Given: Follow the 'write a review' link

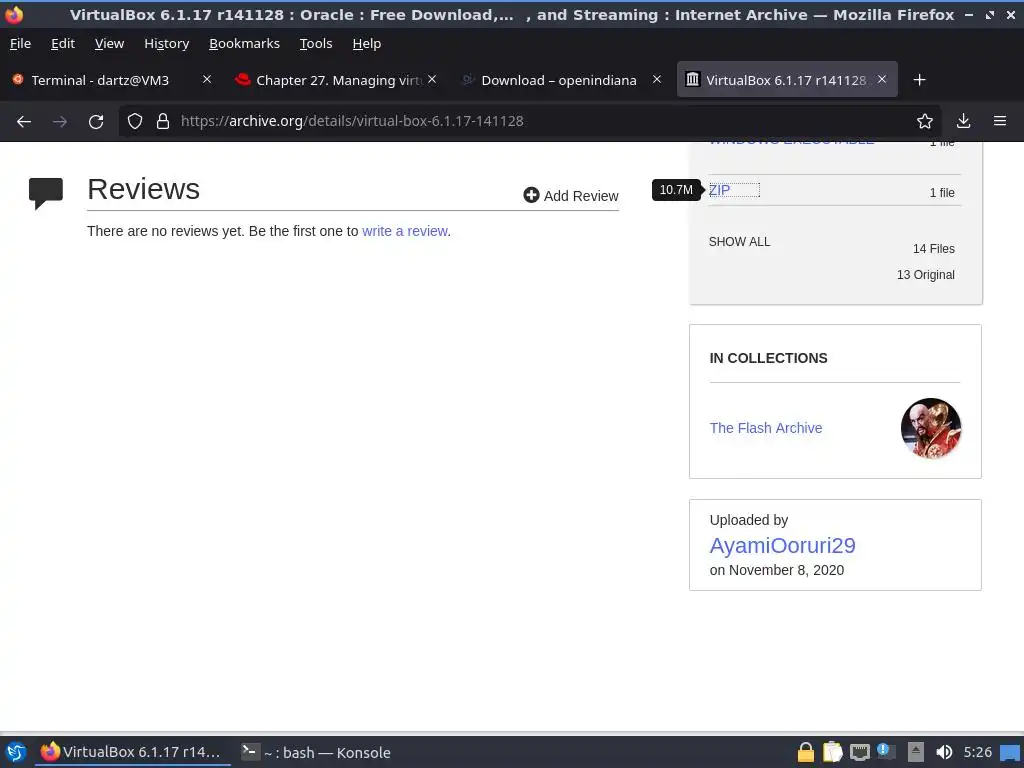Looking at the screenshot, I should coord(405,231).
